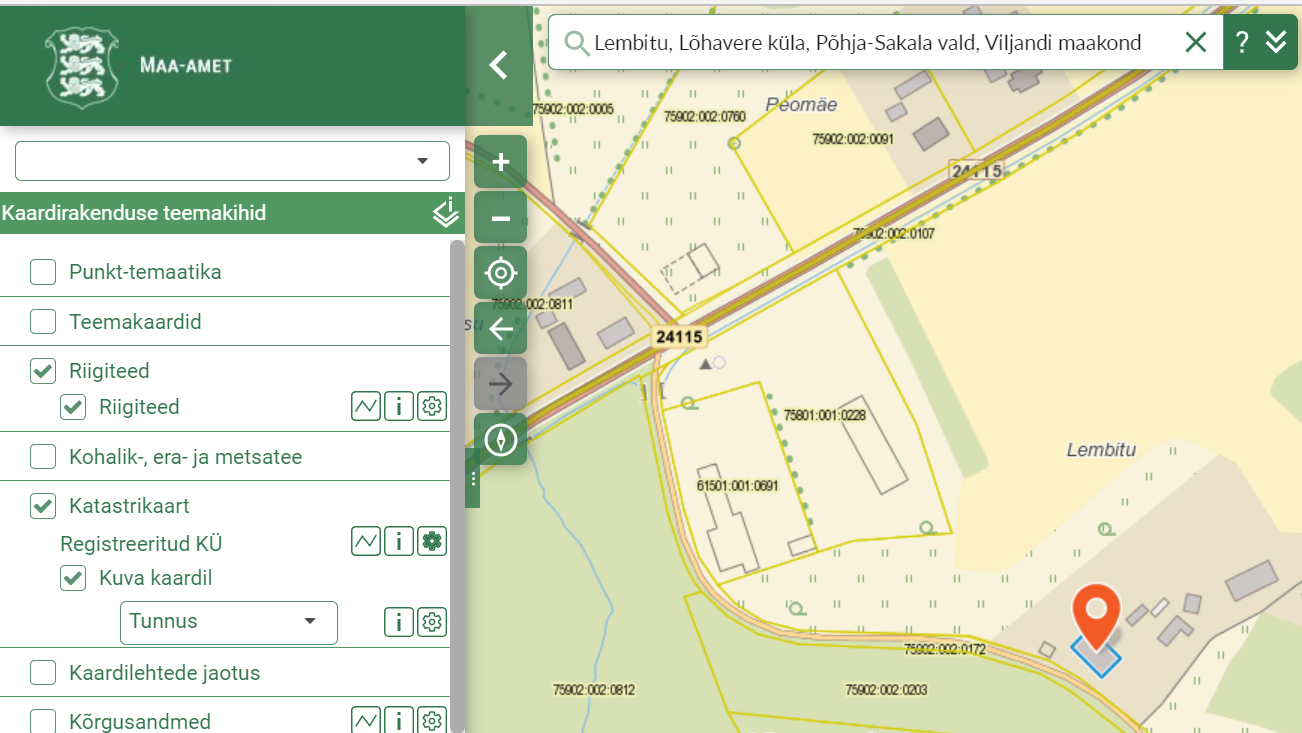Open the Tunnus dropdown
Viewport: 1302px width, 733px height.
(229, 622)
